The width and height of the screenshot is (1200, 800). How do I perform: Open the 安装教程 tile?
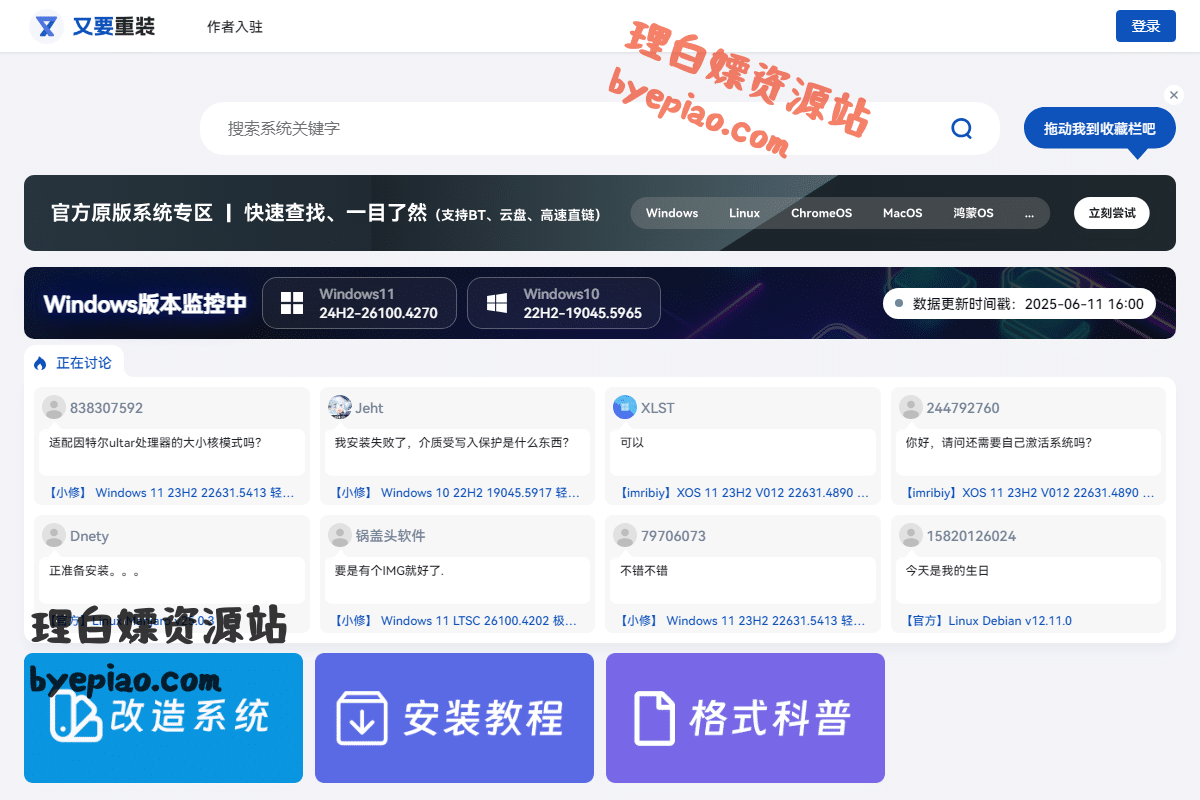click(454, 718)
